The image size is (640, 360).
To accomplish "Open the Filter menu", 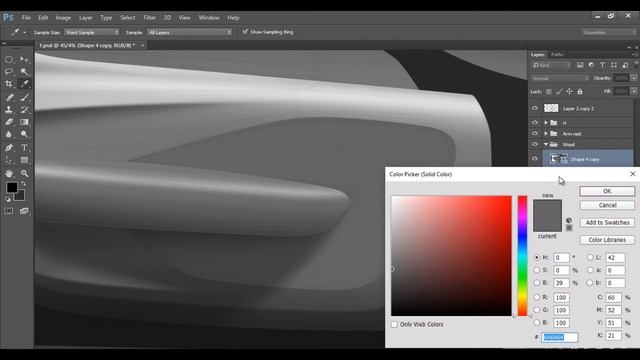I will tap(149, 18).
